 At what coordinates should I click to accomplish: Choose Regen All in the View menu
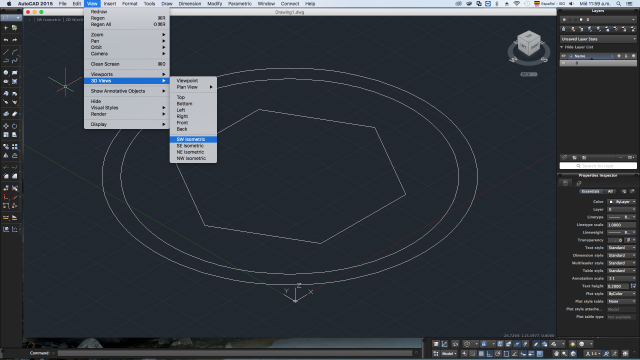(x=127, y=24)
